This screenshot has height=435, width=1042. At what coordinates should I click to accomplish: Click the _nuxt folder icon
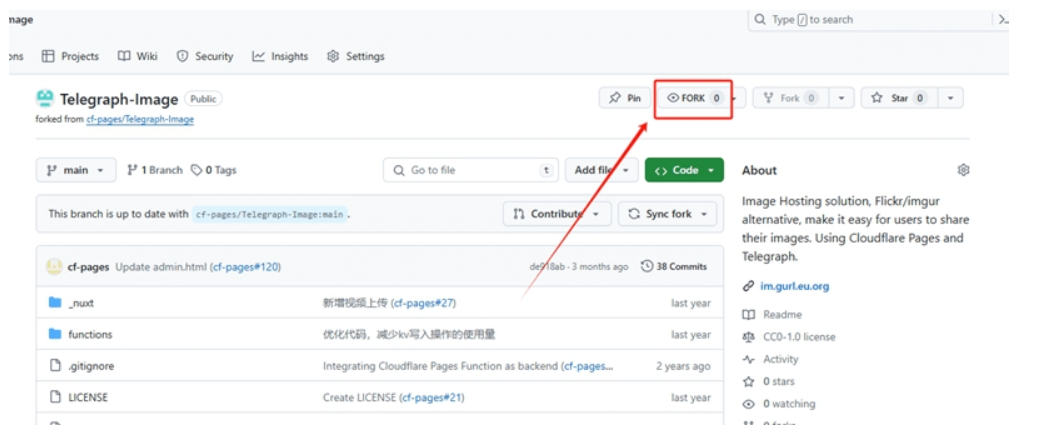55,303
